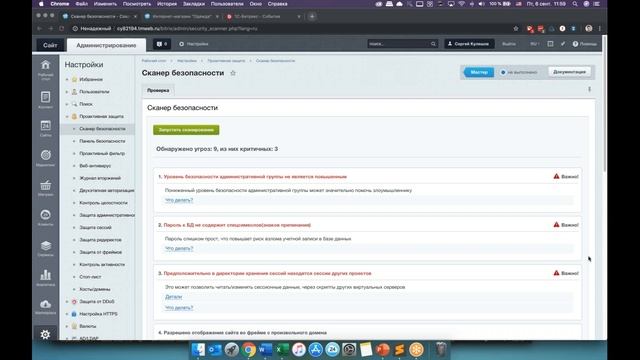The width and height of the screenshot is (640, 360).
Task: Click the search magnifier icon in admin bar
Action: pyautogui.click(x=433, y=44)
